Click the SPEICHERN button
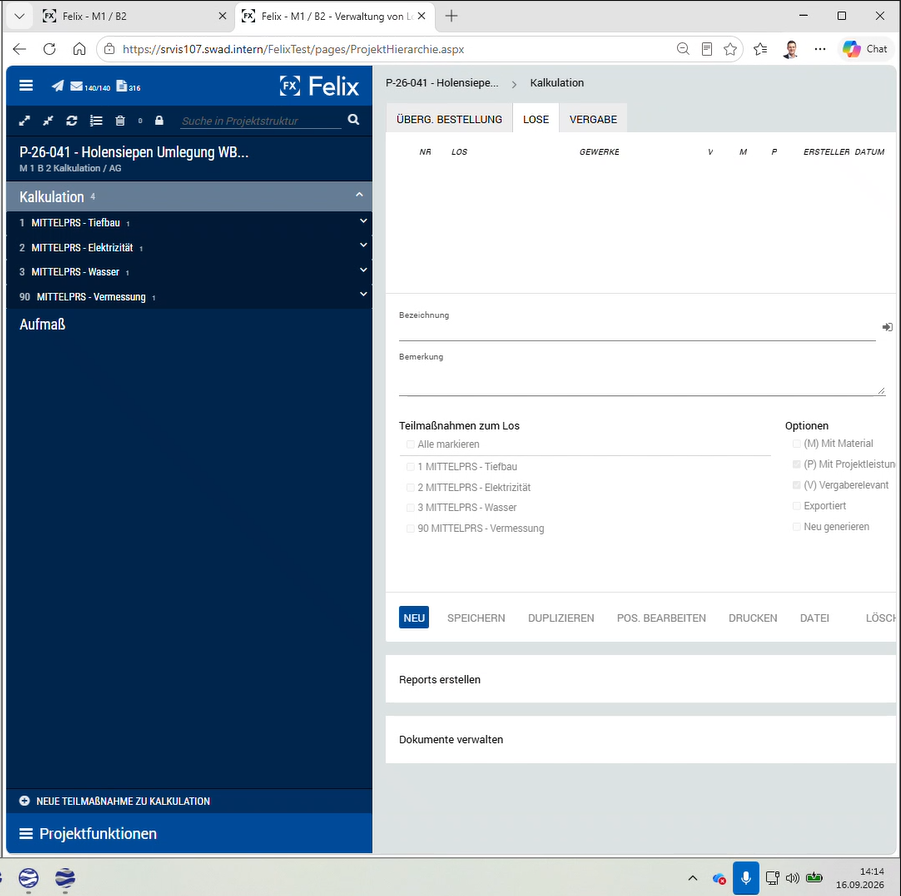This screenshot has width=901, height=896. click(x=476, y=618)
